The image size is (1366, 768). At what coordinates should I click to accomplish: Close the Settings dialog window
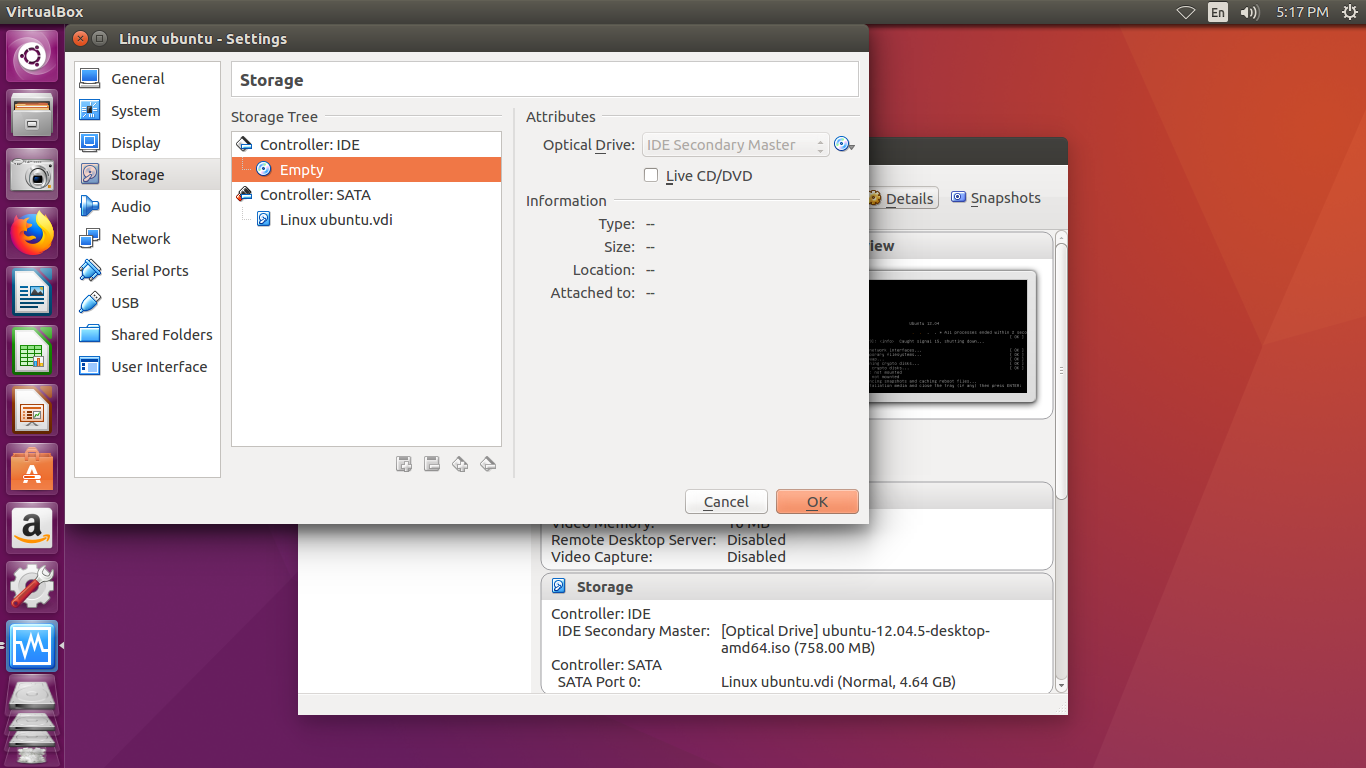click(80, 39)
